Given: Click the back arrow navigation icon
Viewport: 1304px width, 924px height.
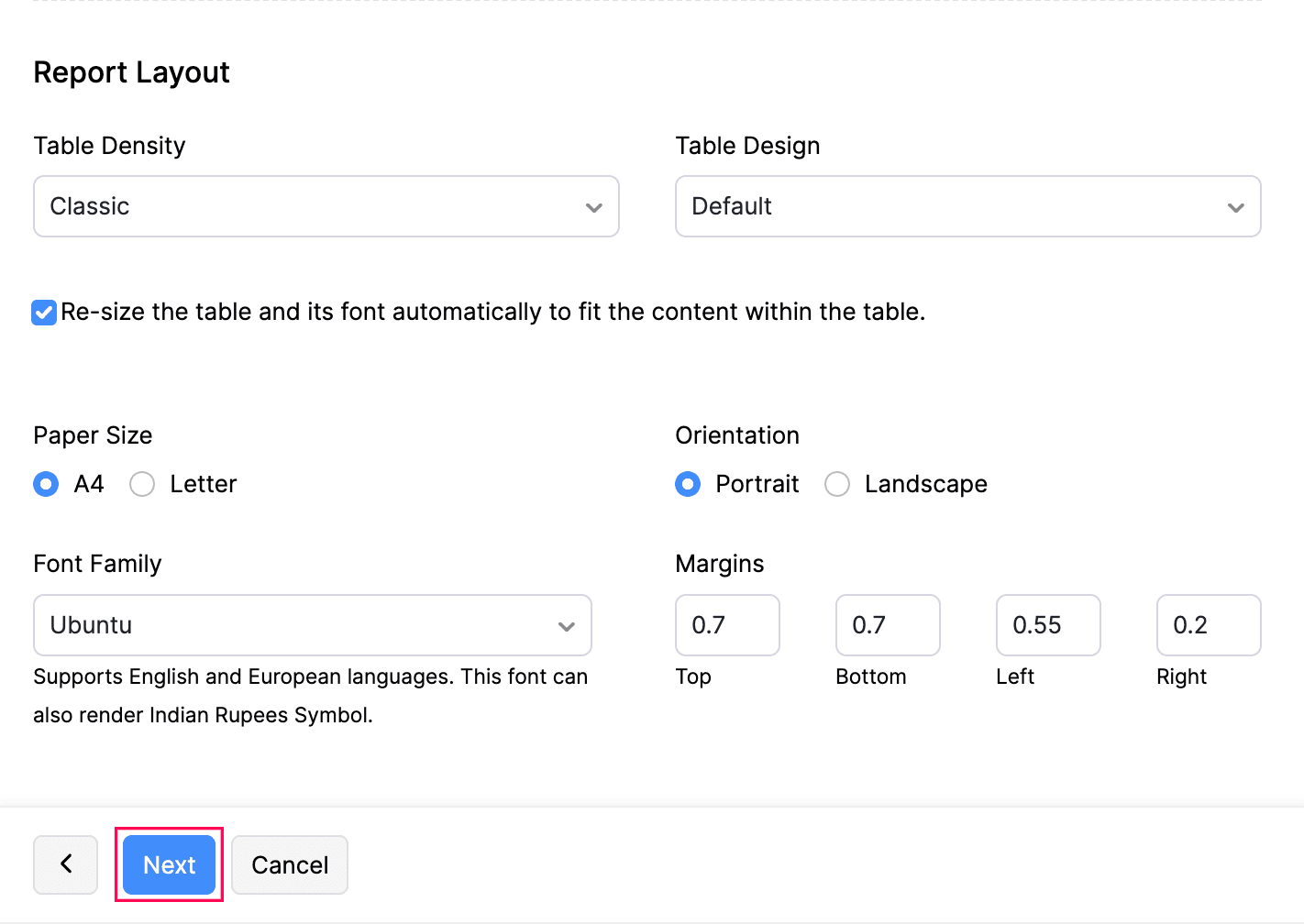Looking at the screenshot, I should 65,864.
